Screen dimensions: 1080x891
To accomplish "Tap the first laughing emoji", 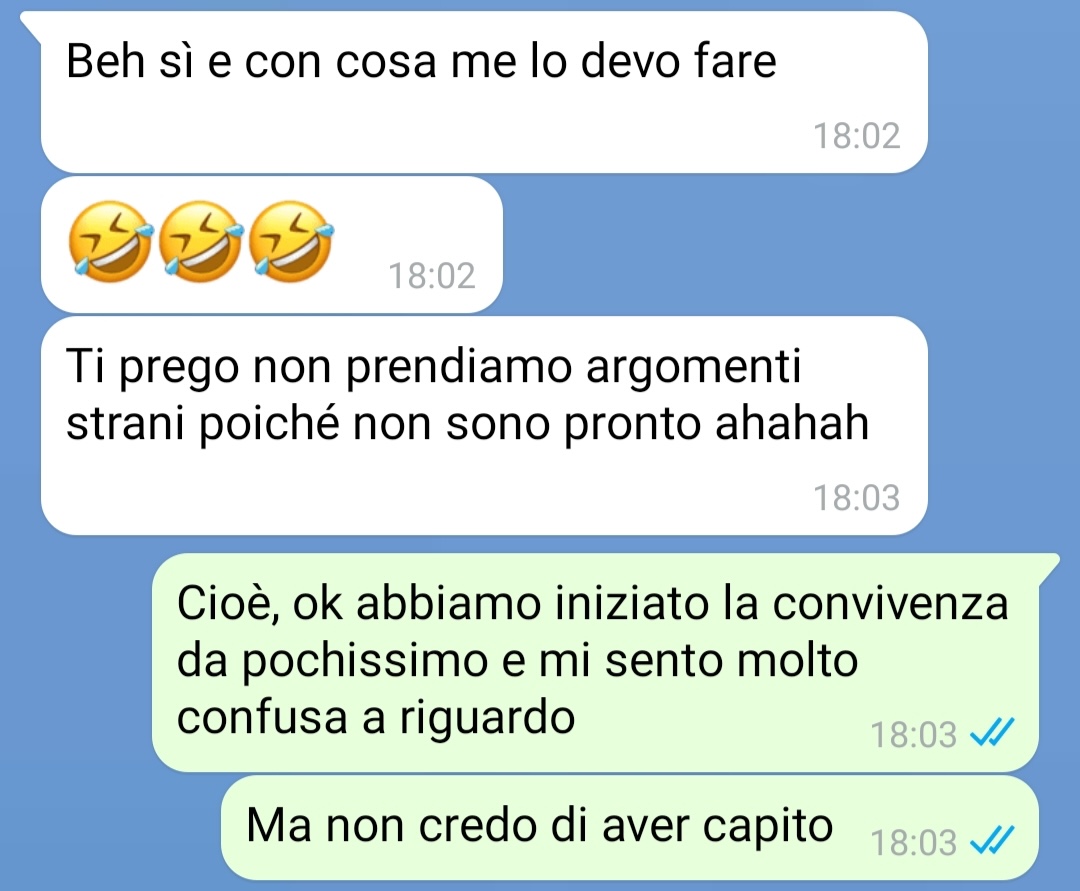I will 110,240.
